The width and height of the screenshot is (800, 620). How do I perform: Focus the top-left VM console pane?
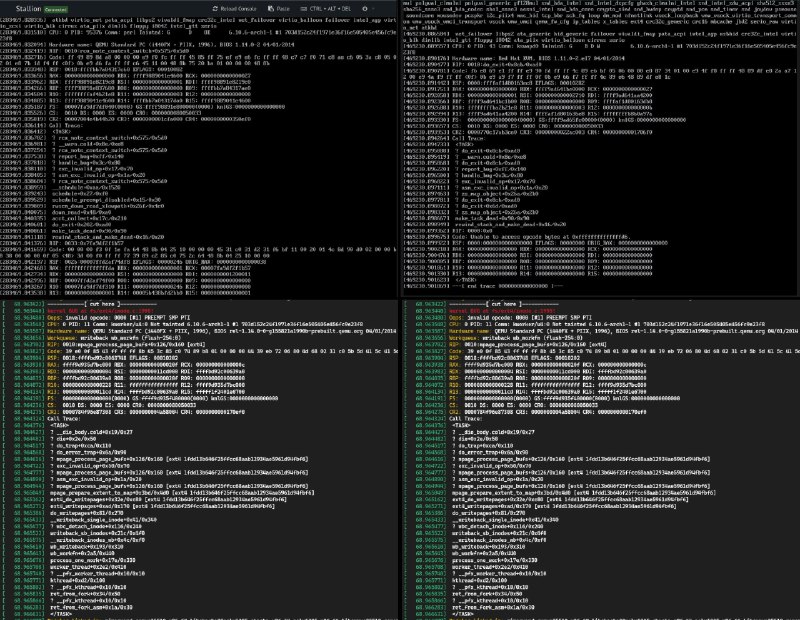click(x=200, y=150)
